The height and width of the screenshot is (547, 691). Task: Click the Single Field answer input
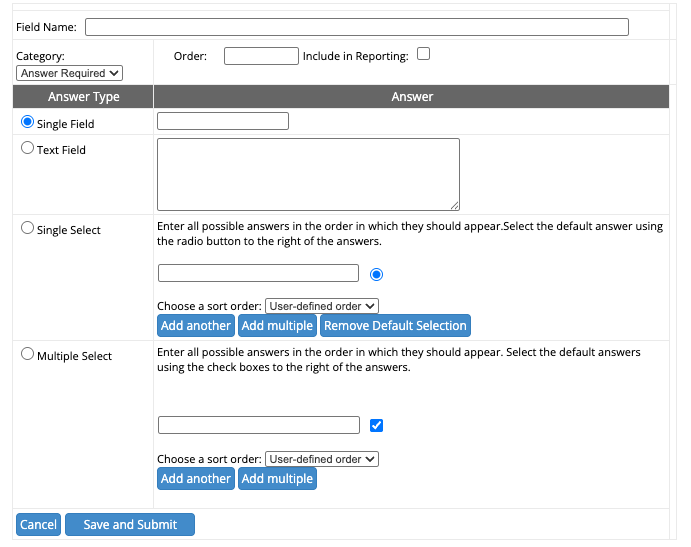click(223, 121)
